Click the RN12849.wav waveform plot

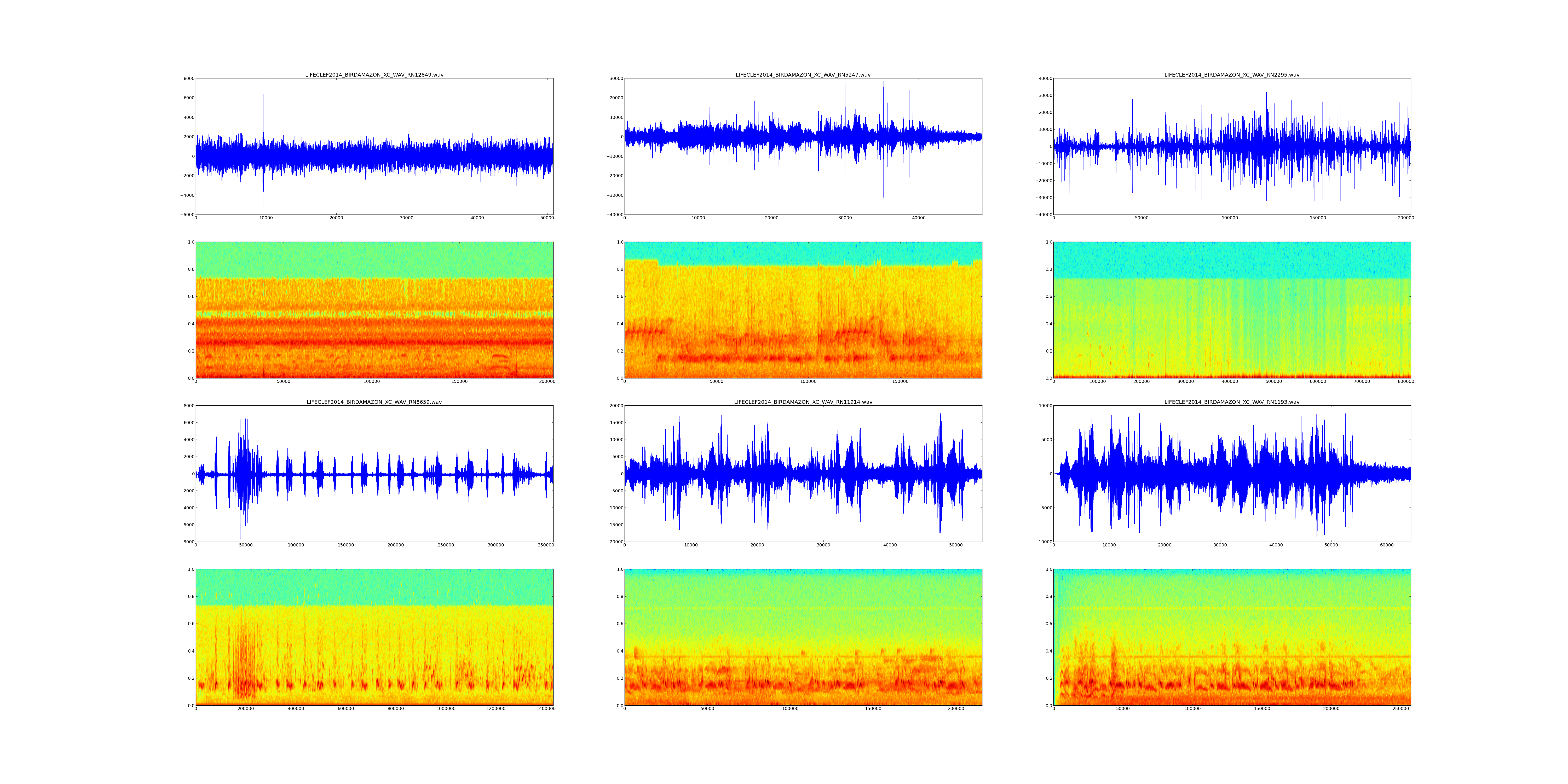(x=374, y=146)
